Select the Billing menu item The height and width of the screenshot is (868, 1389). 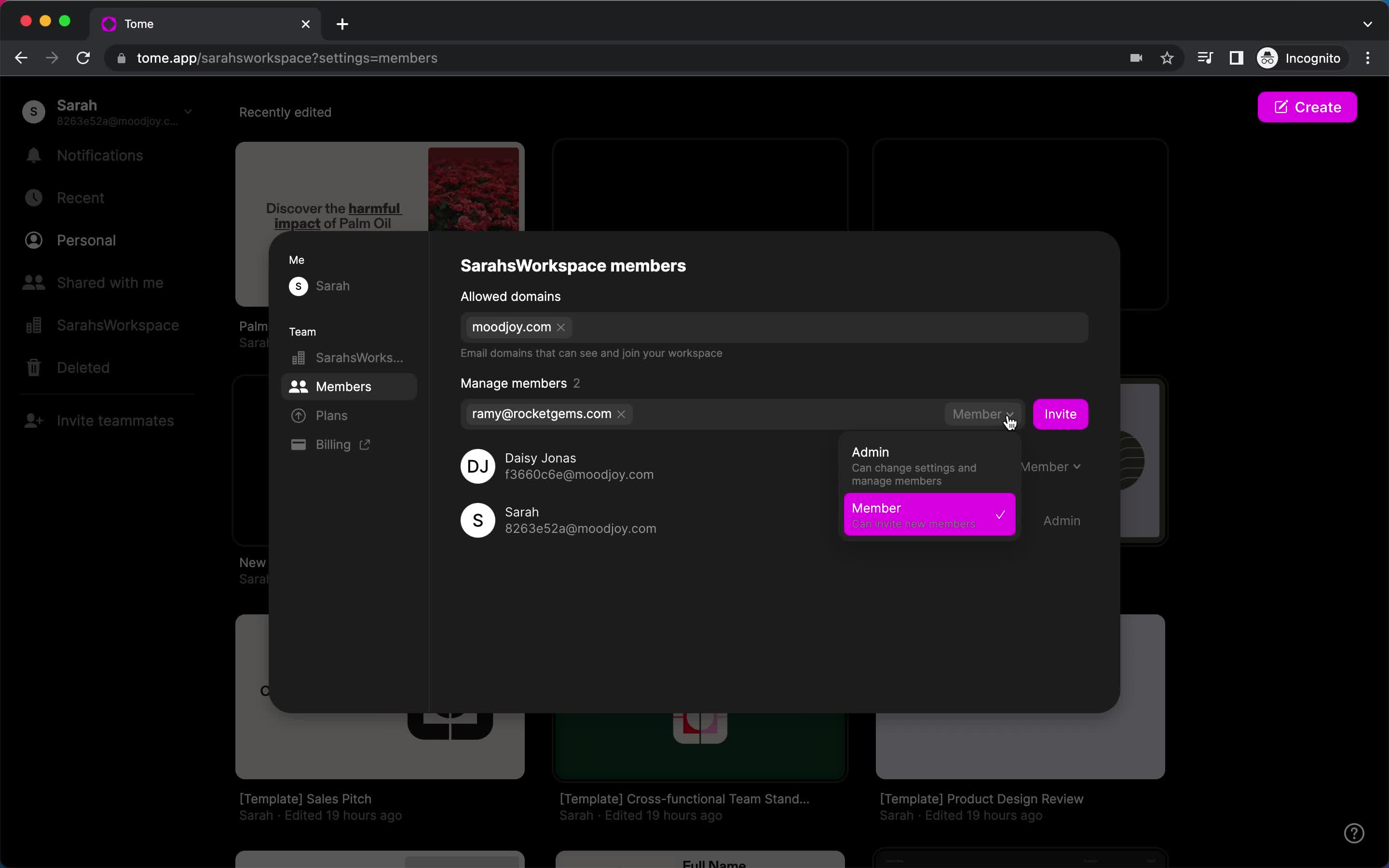coord(340,444)
